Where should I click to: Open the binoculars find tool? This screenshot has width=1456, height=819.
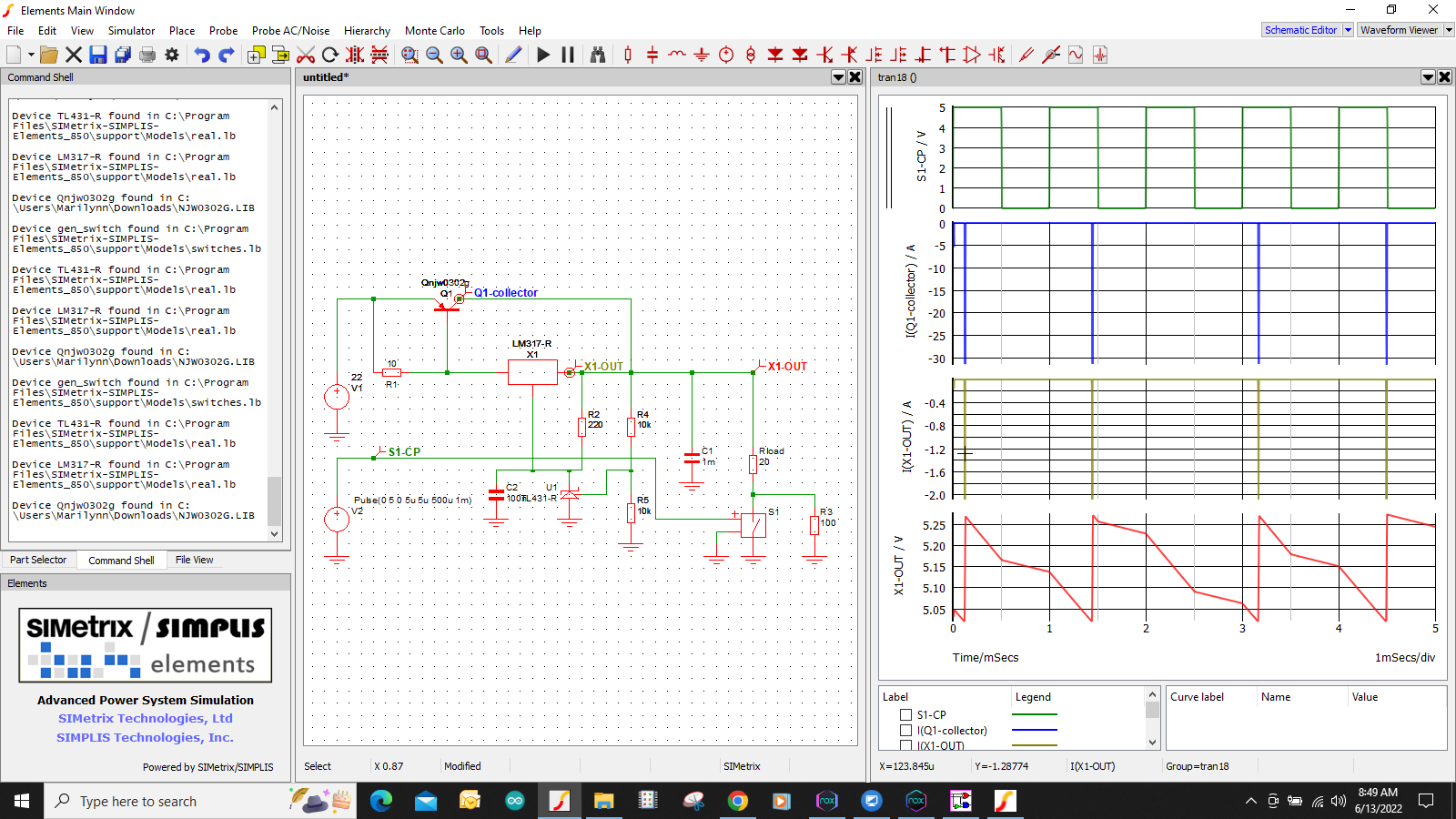click(598, 55)
